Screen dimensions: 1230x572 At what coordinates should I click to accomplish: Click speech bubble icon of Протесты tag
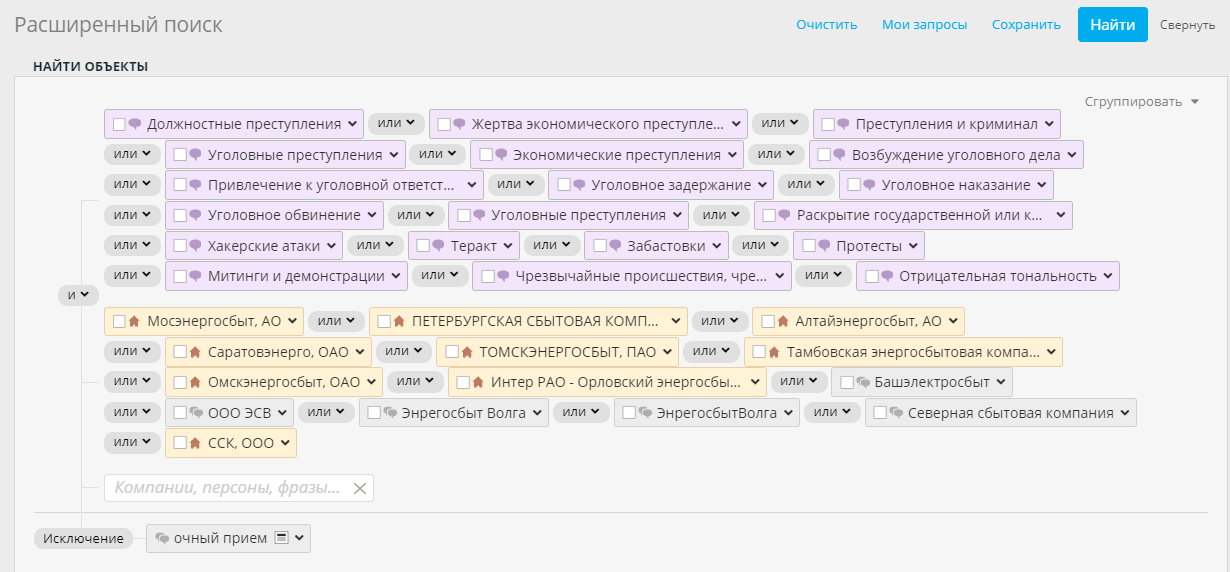(824, 245)
